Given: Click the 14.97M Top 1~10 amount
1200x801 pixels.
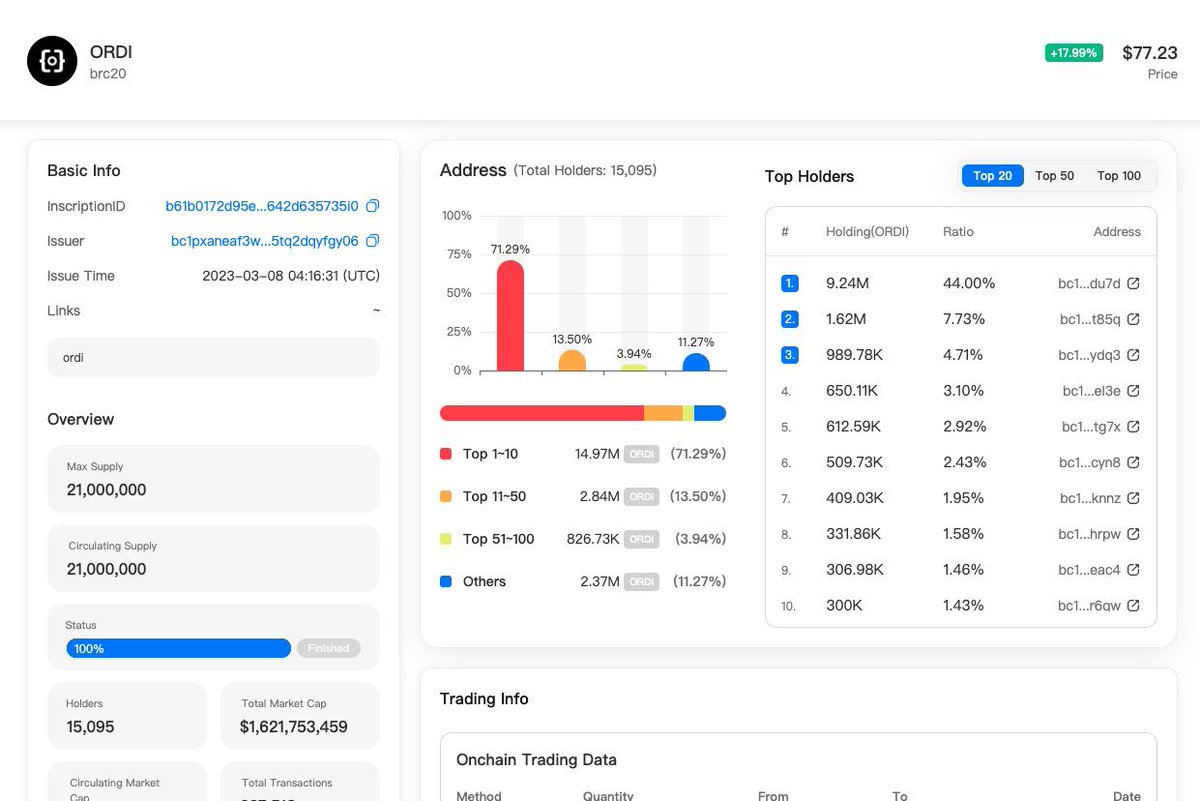Looking at the screenshot, I should [597, 454].
